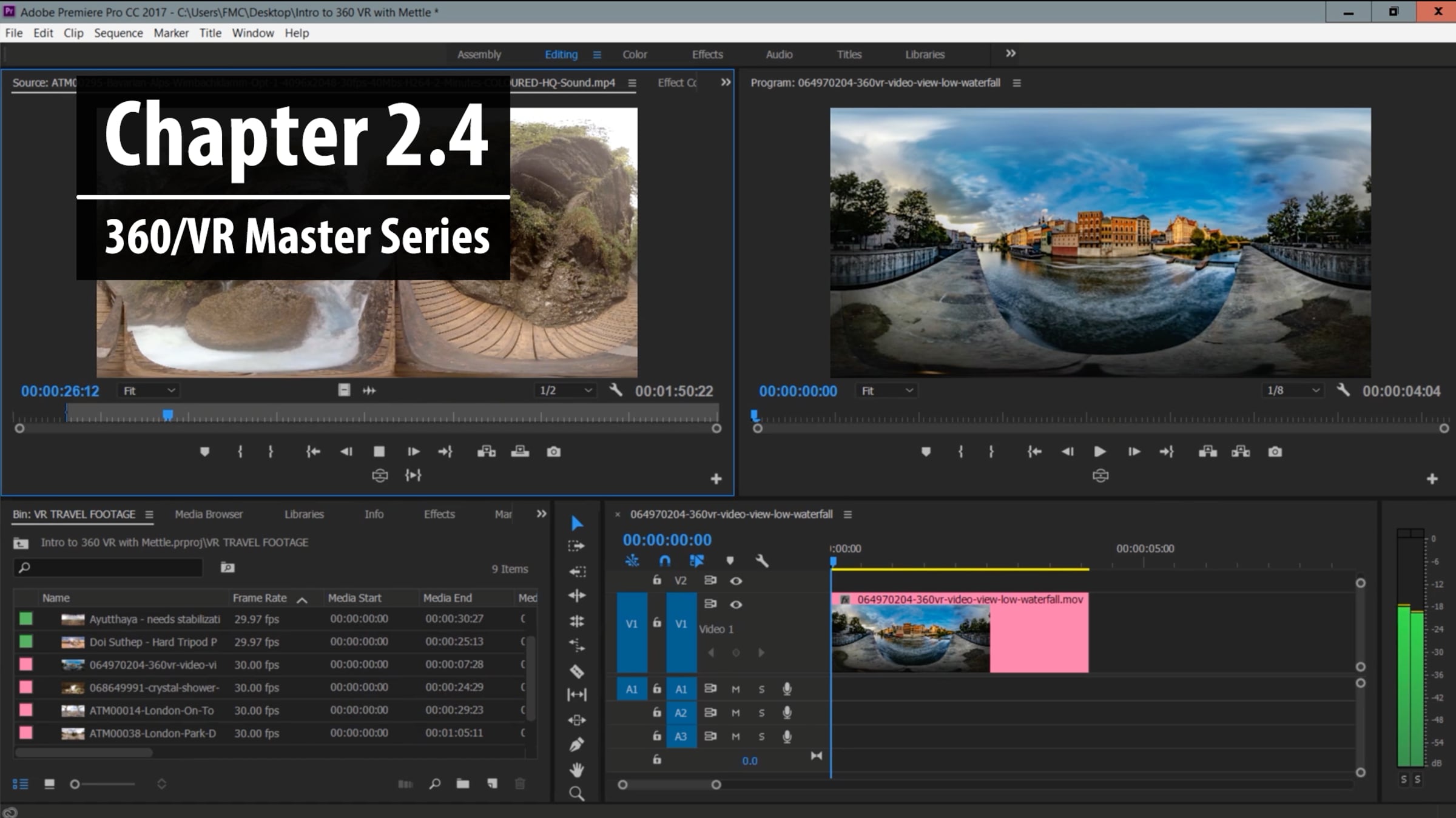1456x818 pixels.
Task: Select the Razor tool
Action: click(x=576, y=671)
